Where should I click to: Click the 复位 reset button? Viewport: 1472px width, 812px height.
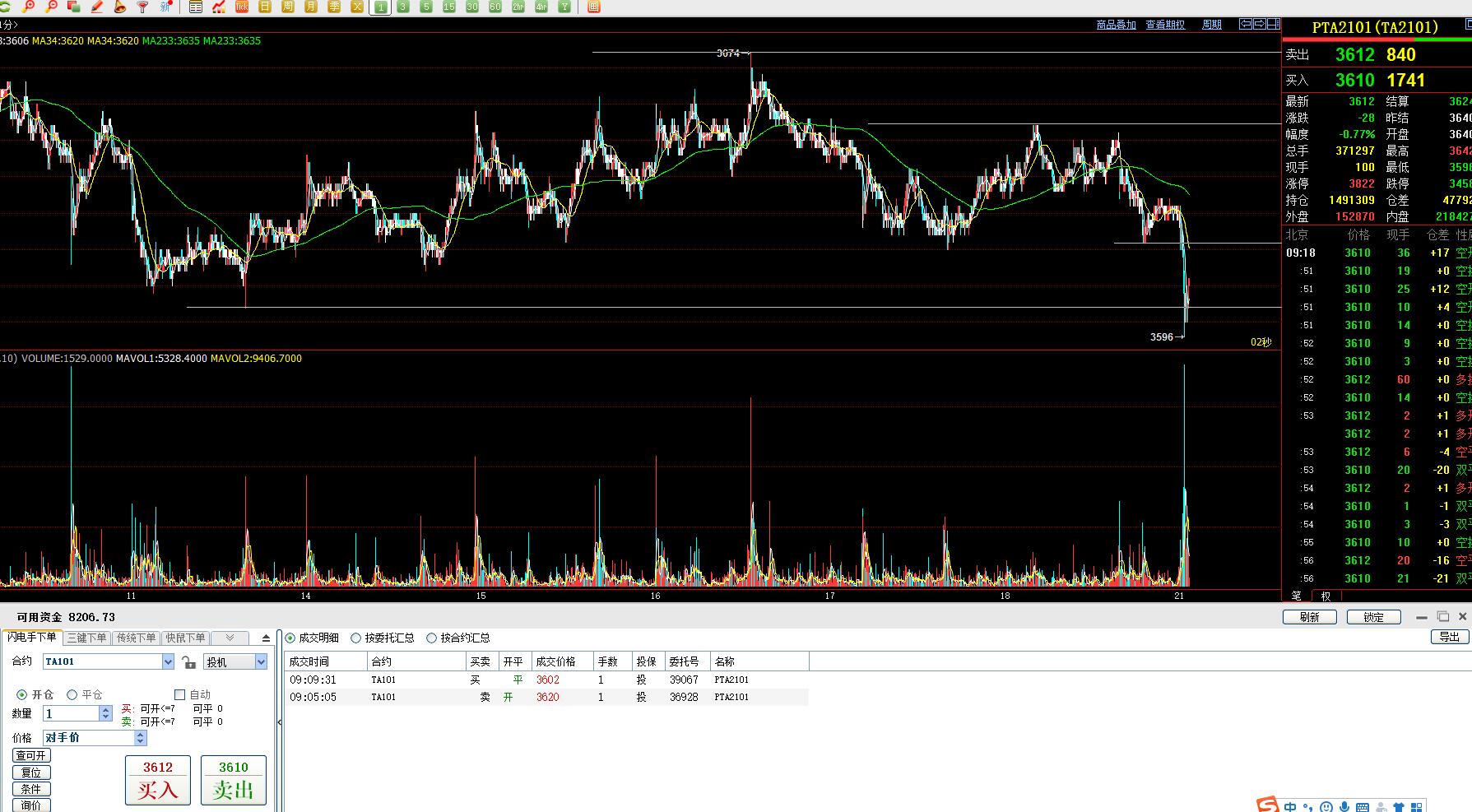(31, 773)
